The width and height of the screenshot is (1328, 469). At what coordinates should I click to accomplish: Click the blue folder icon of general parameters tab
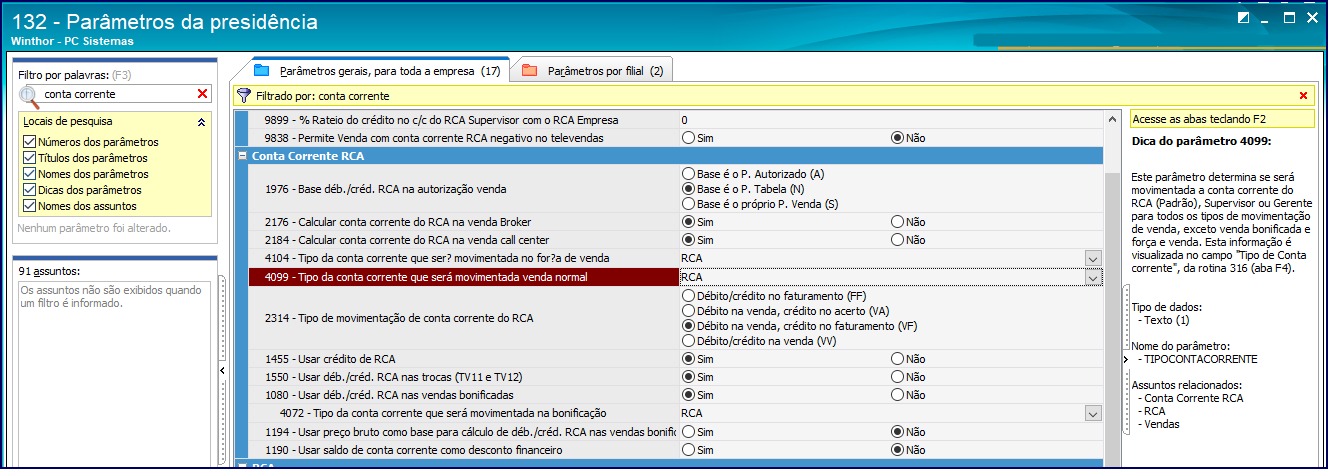coord(262,70)
